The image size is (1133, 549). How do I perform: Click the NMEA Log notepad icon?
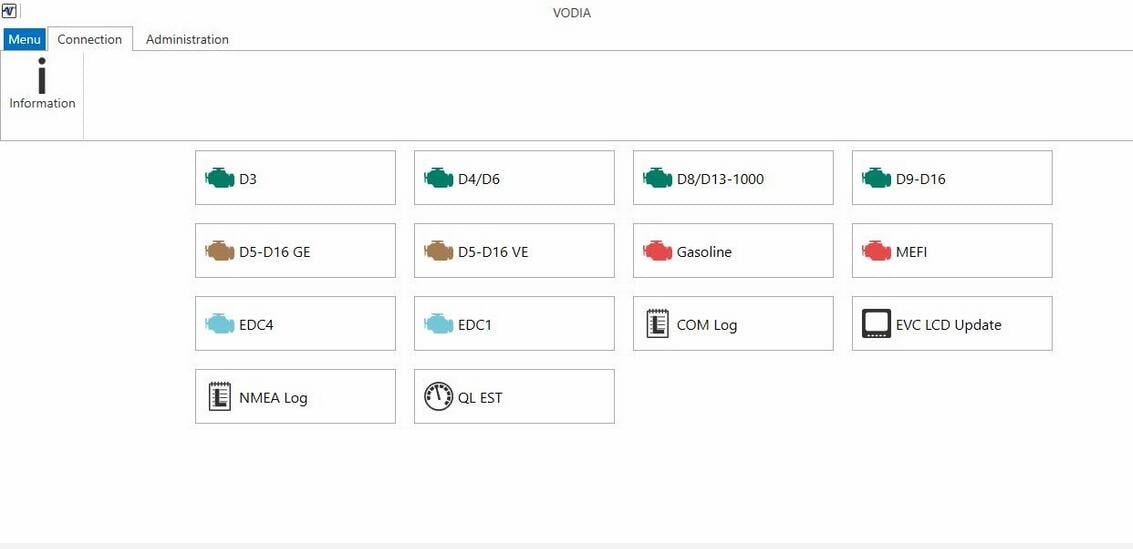[x=220, y=397]
